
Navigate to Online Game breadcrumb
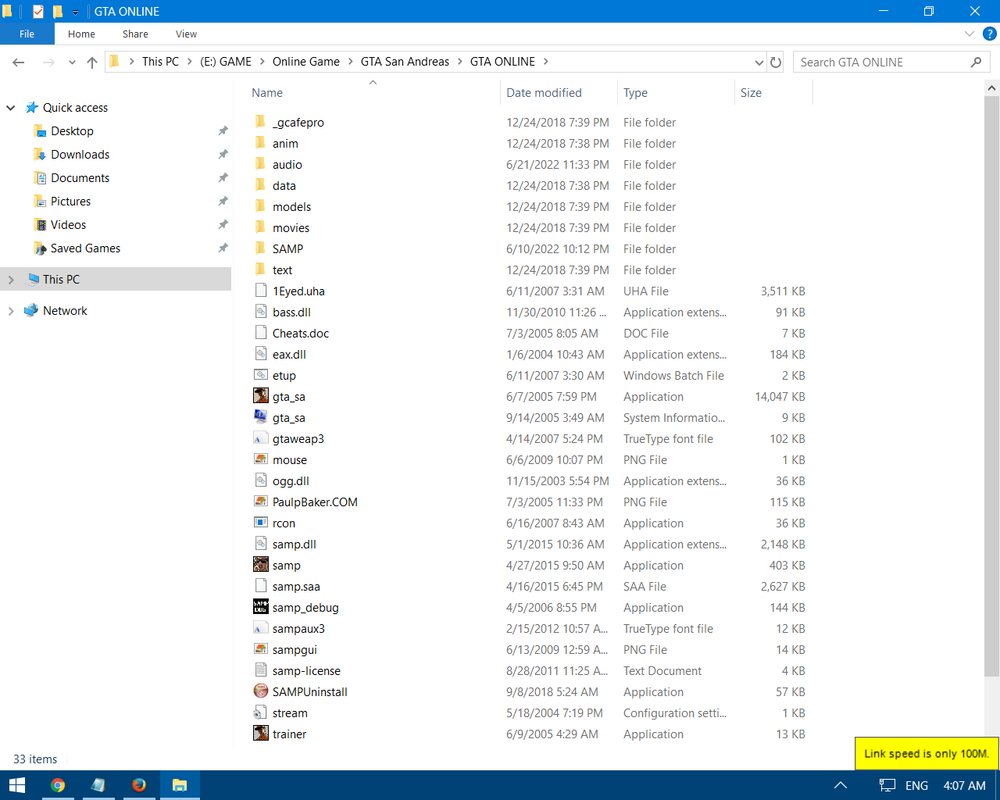[306, 62]
